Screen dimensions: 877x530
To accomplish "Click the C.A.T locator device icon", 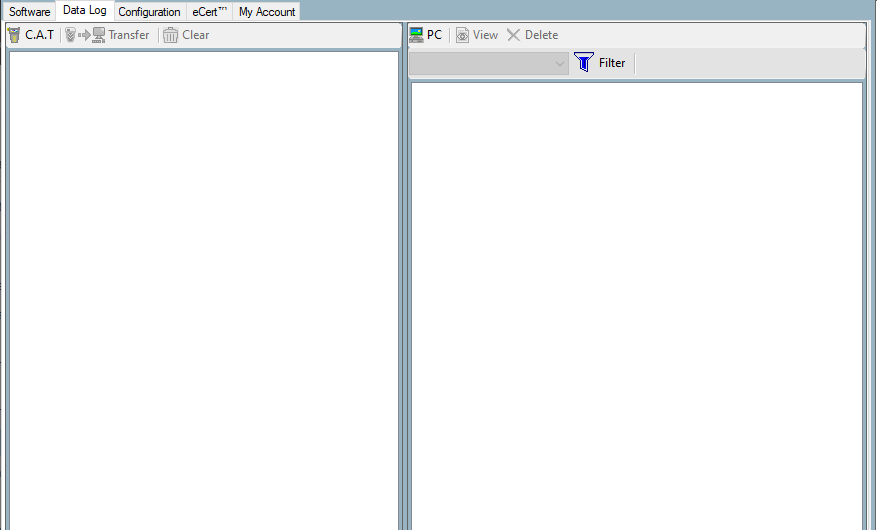I will coord(14,35).
